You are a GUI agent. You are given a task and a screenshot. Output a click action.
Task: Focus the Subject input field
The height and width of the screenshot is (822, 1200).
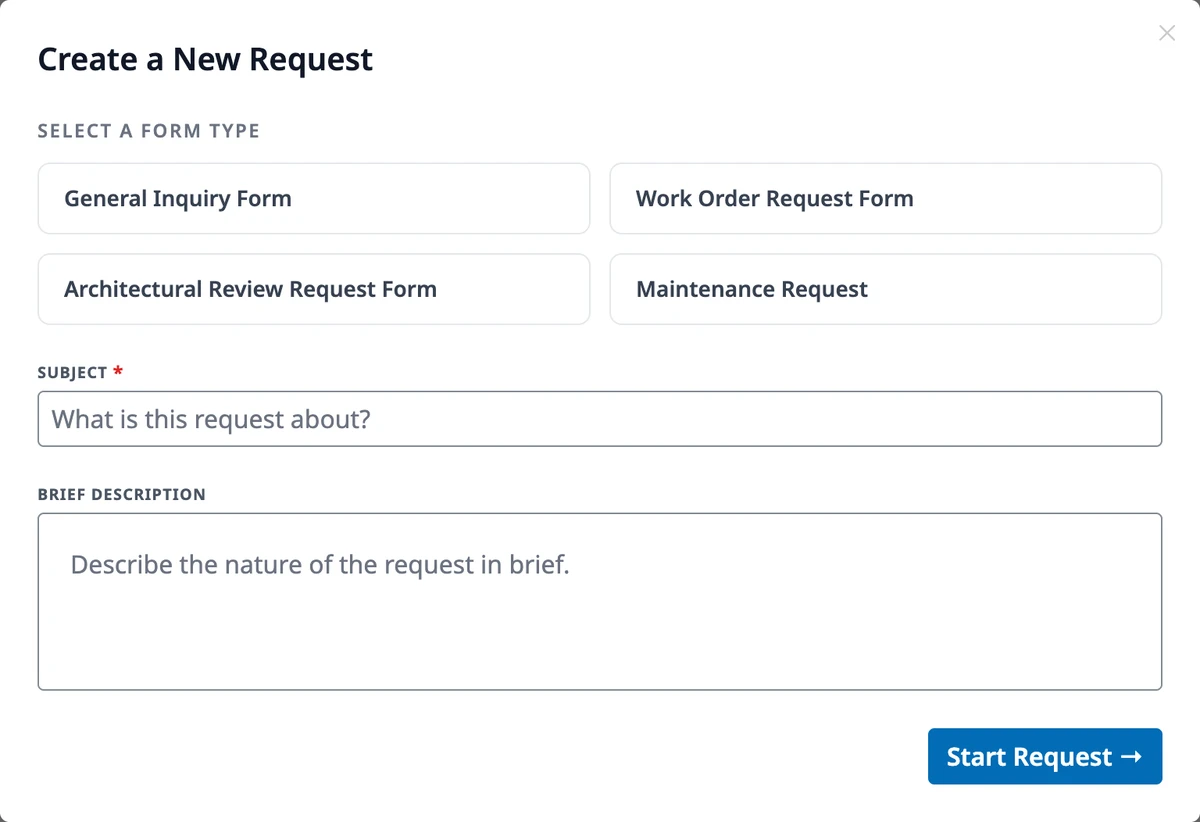pyautogui.click(x=600, y=419)
